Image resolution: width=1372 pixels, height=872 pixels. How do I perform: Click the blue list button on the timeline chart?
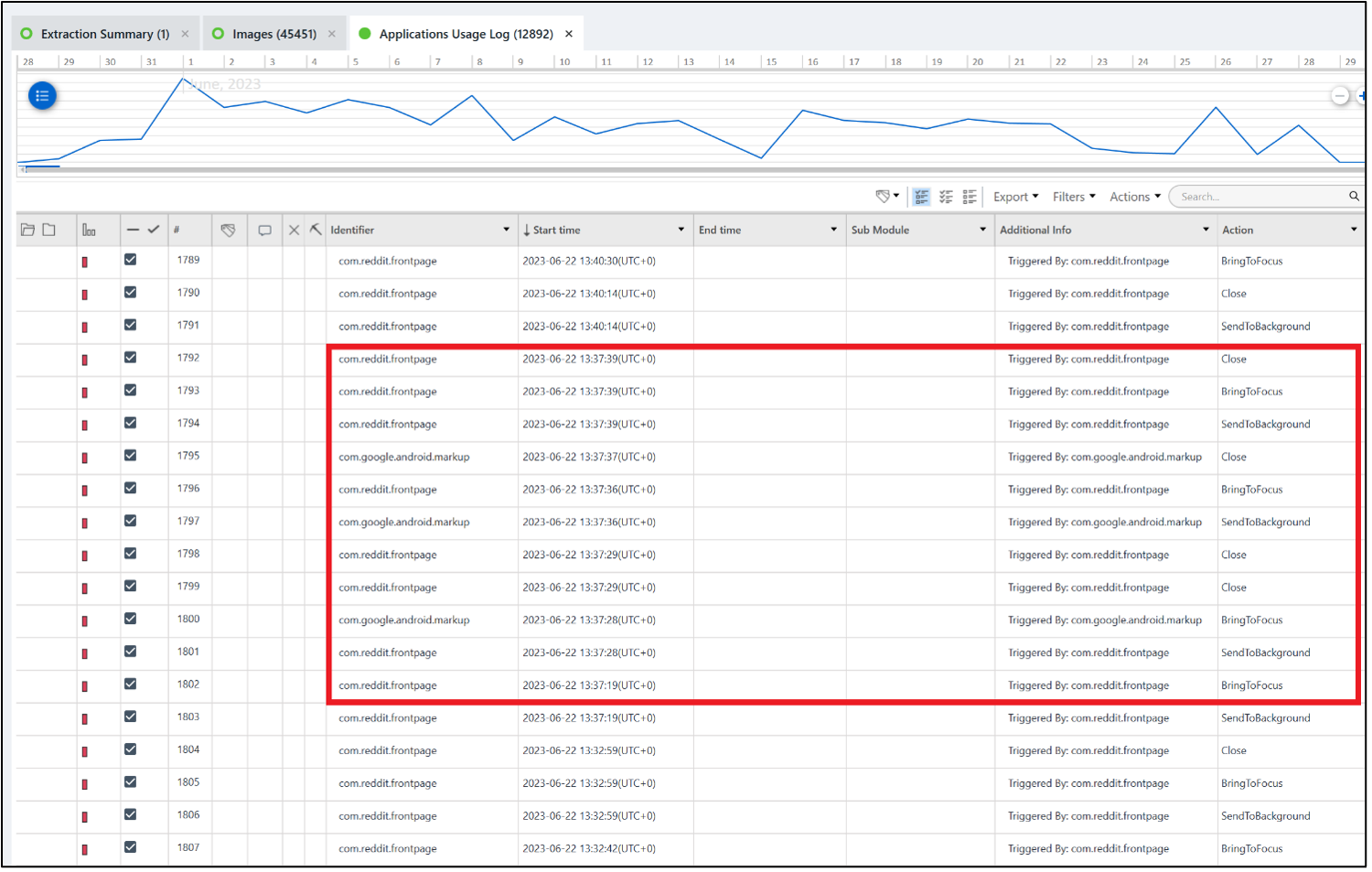42,95
